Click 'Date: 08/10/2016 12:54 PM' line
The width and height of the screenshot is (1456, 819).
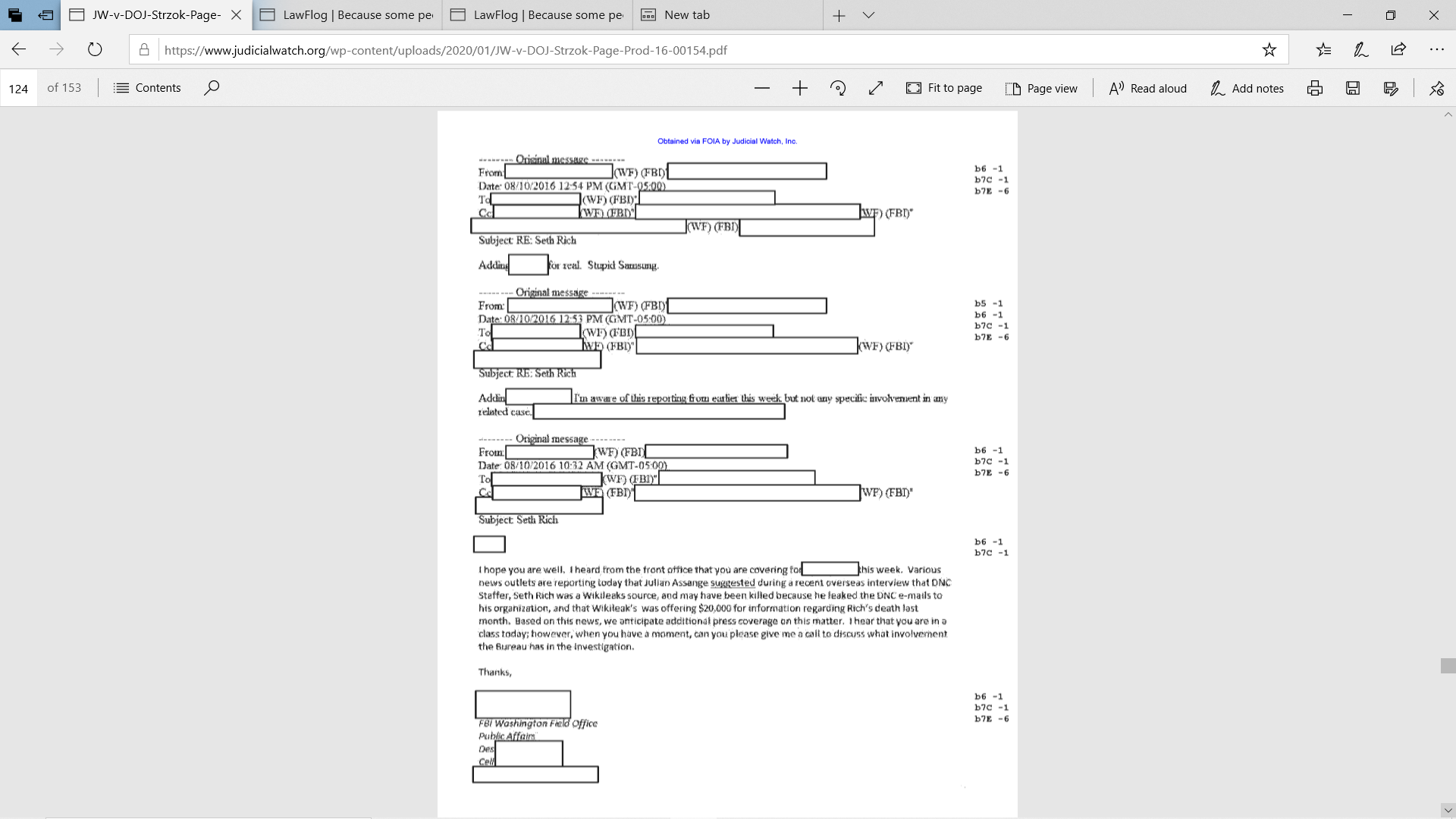point(572,186)
